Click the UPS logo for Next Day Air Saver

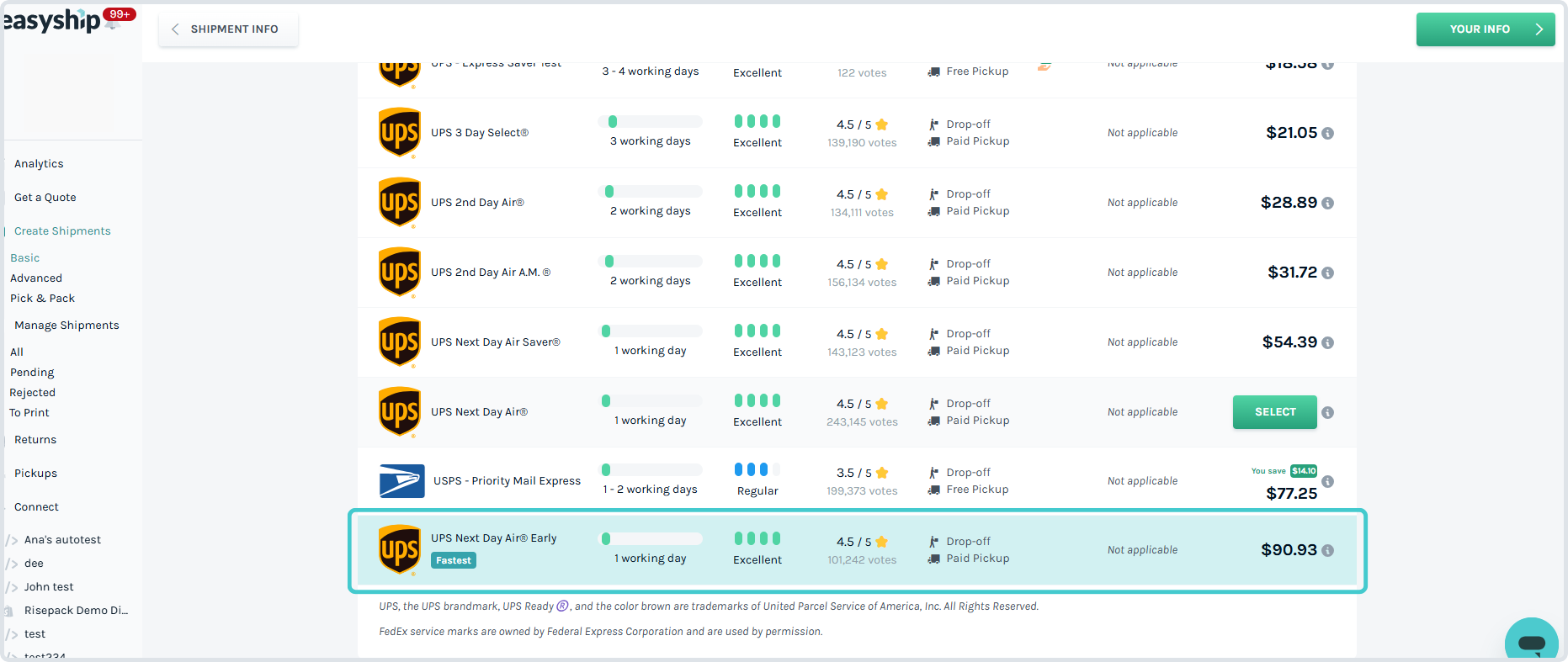pos(399,342)
